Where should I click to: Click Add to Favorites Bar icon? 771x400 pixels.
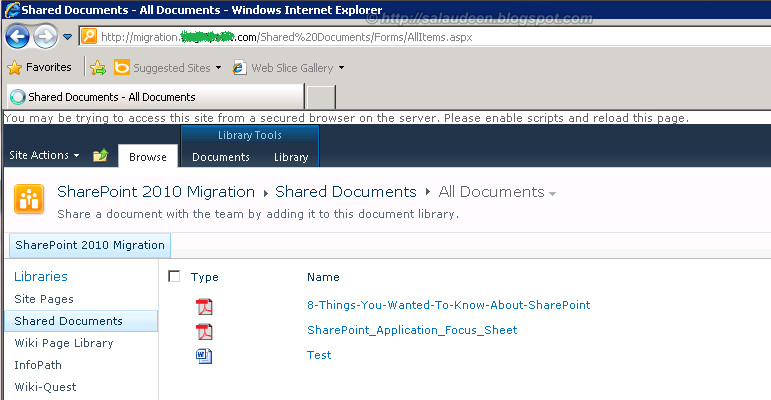click(98, 67)
